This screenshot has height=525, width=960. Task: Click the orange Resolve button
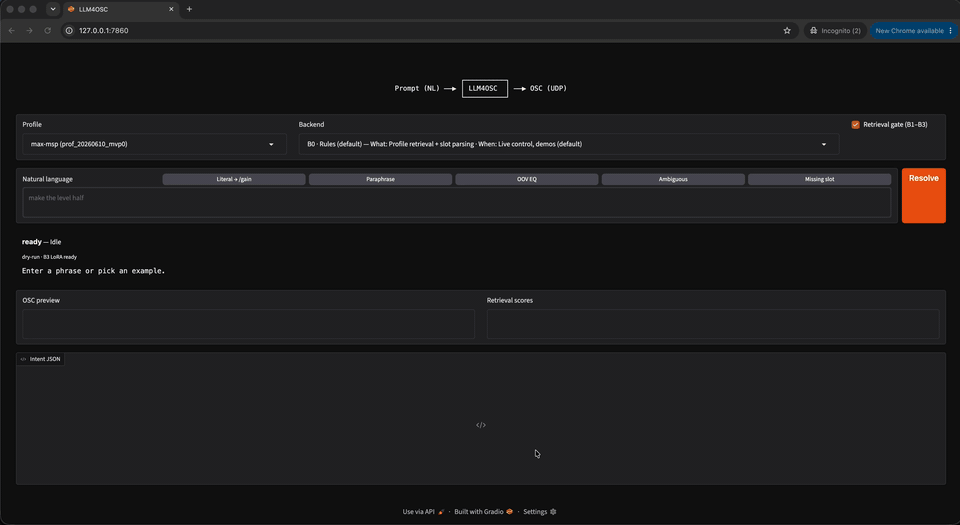923,196
